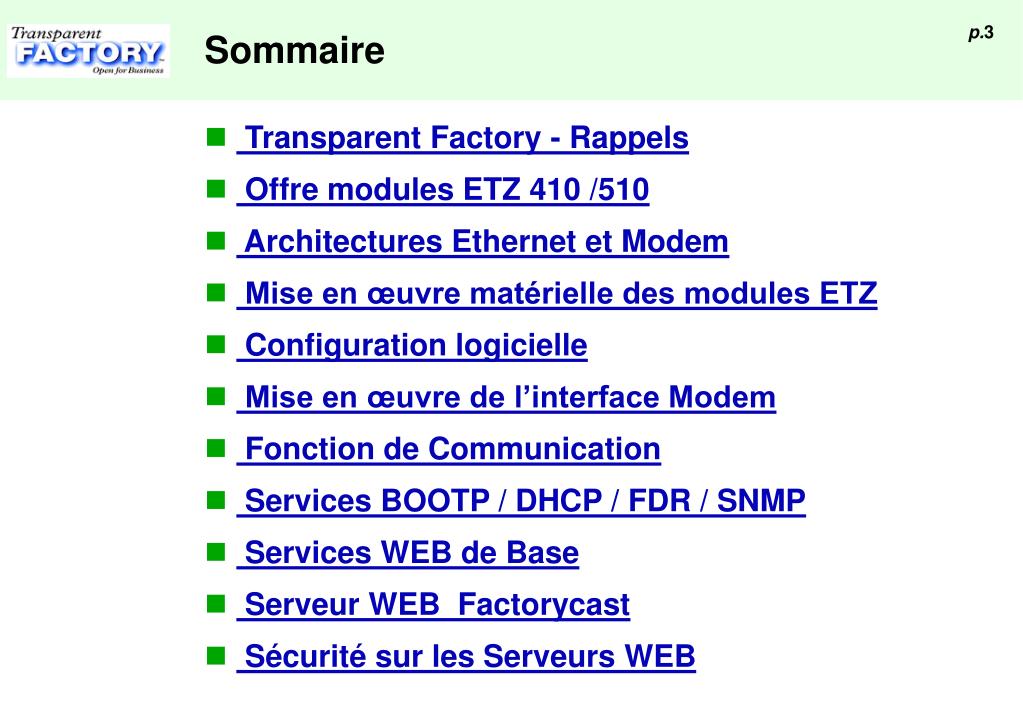This screenshot has height=714, width=1023.
Task: Click the green bullet beside Configuration logicielle
Action: (x=216, y=344)
